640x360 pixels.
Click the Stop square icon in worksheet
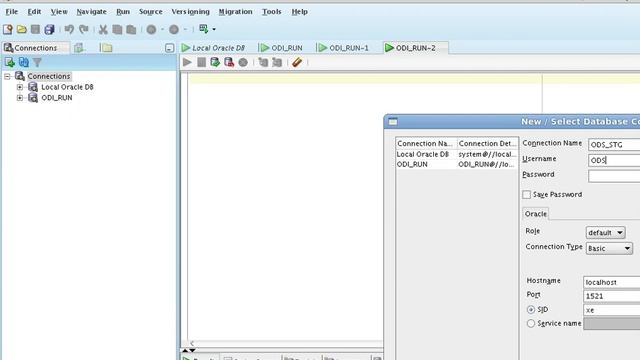coord(201,62)
